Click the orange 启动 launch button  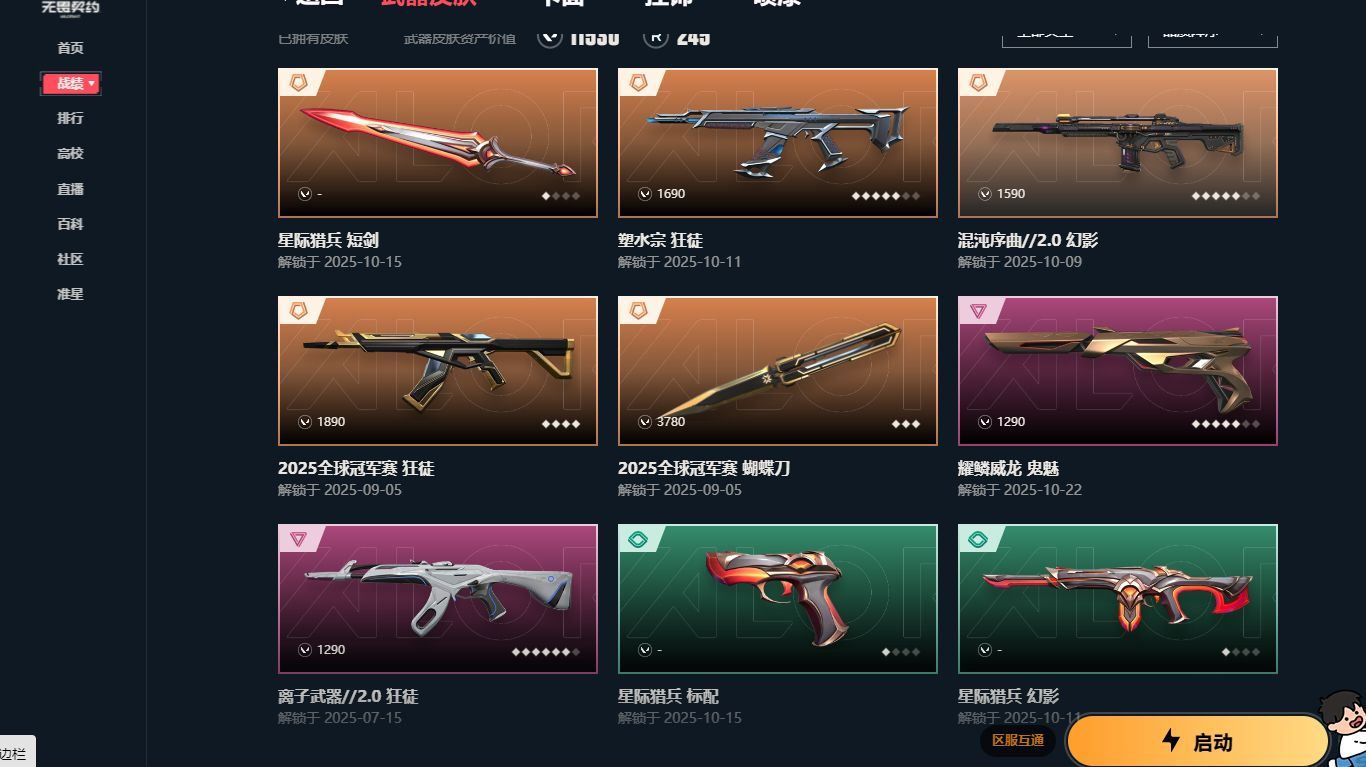click(1197, 741)
